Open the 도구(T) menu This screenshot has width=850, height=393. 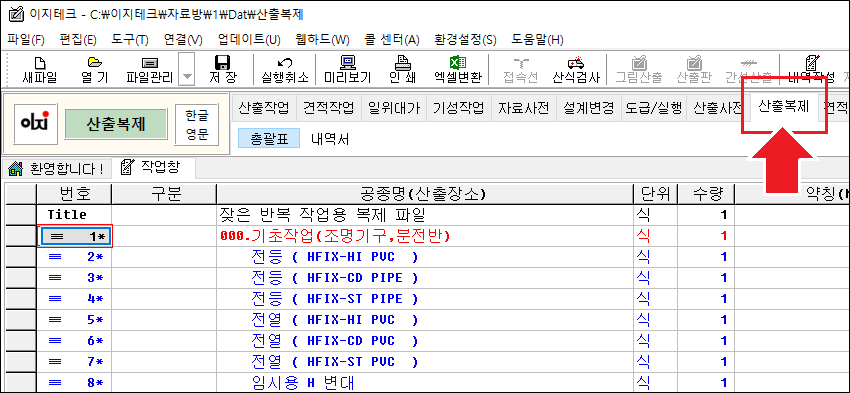coord(130,40)
